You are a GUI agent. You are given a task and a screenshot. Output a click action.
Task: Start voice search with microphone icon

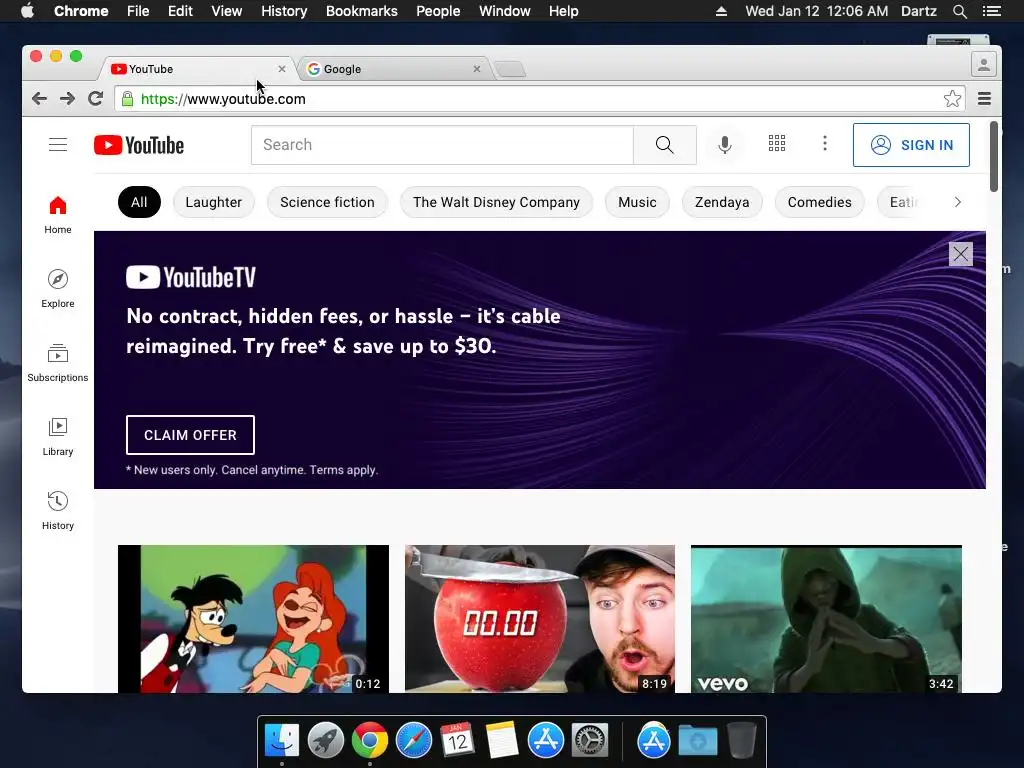coord(724,144)
